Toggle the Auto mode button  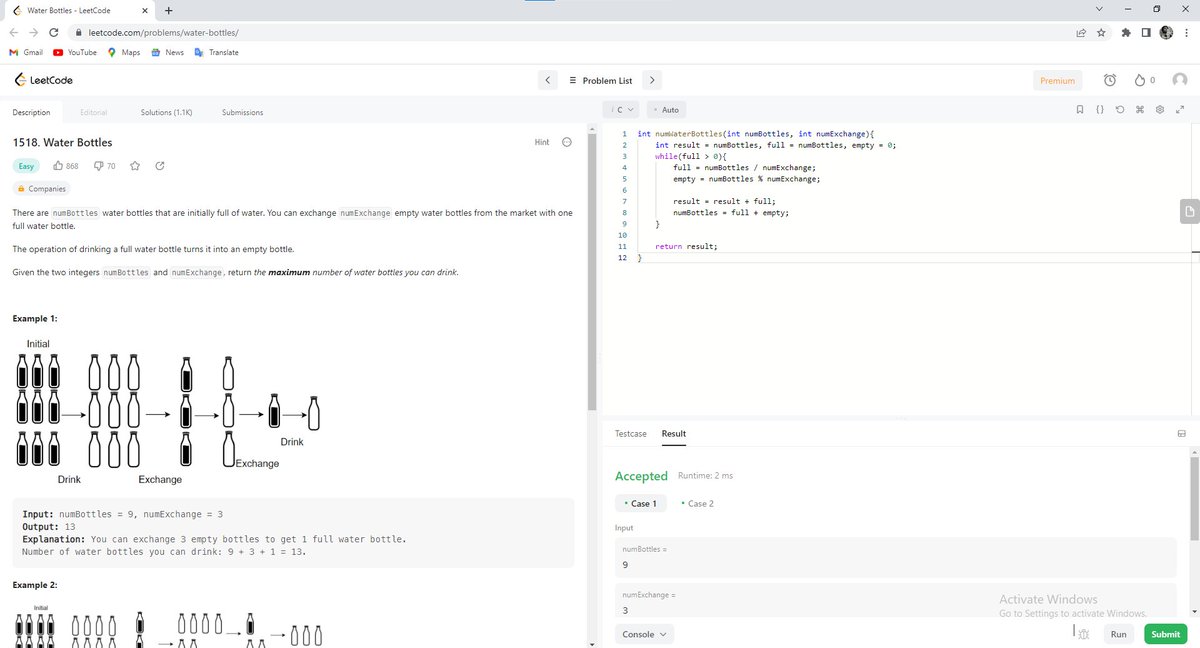point(666,109)
